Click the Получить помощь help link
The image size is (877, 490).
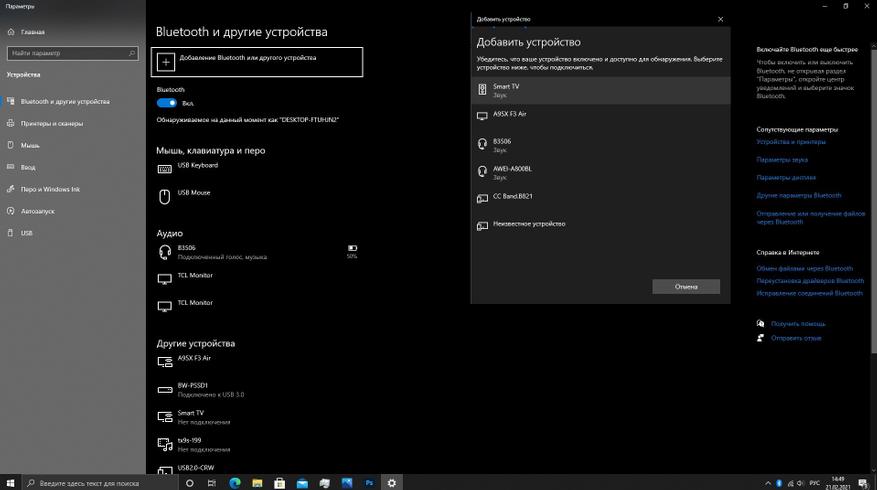pos(798,324)
